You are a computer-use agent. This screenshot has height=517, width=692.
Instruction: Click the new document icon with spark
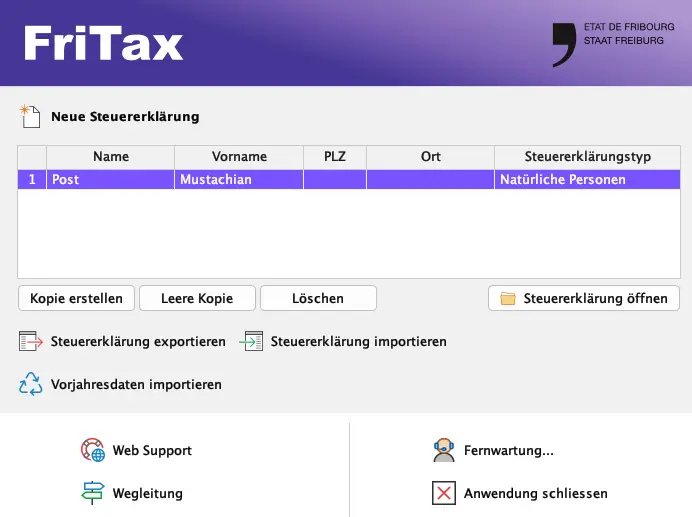point(30,116)
